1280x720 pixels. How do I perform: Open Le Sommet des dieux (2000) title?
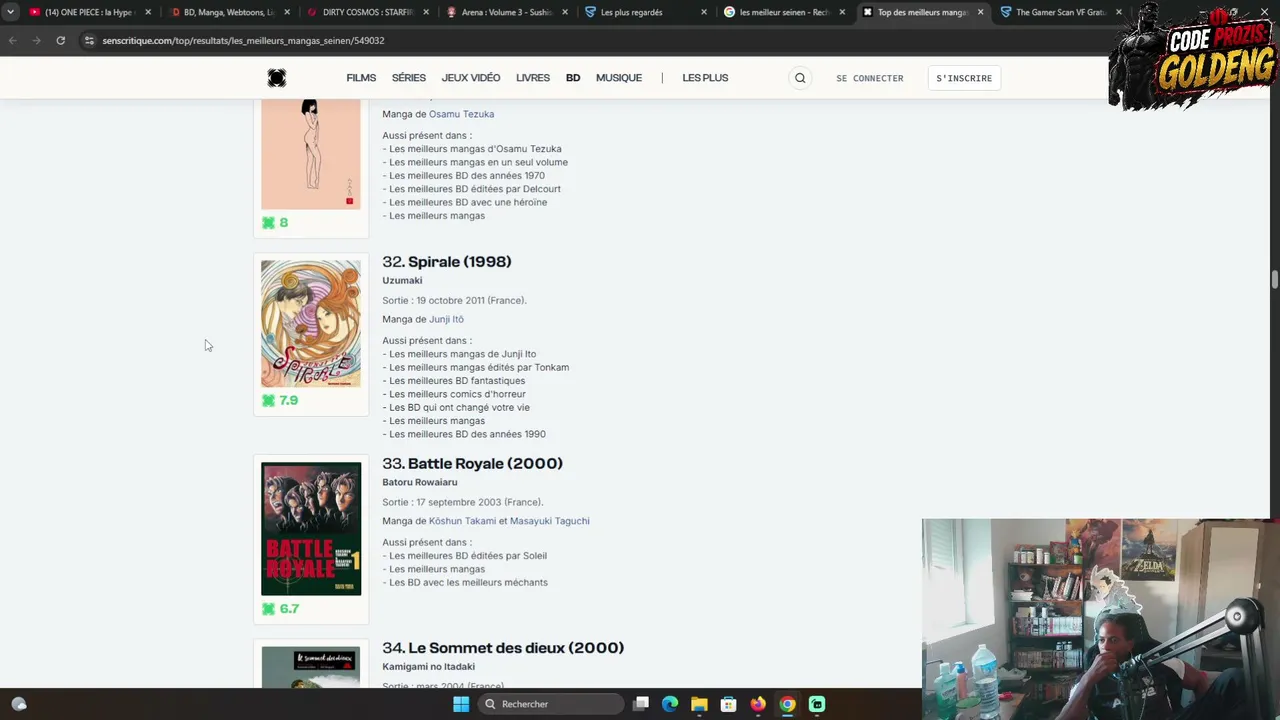(x=516, y=648)
